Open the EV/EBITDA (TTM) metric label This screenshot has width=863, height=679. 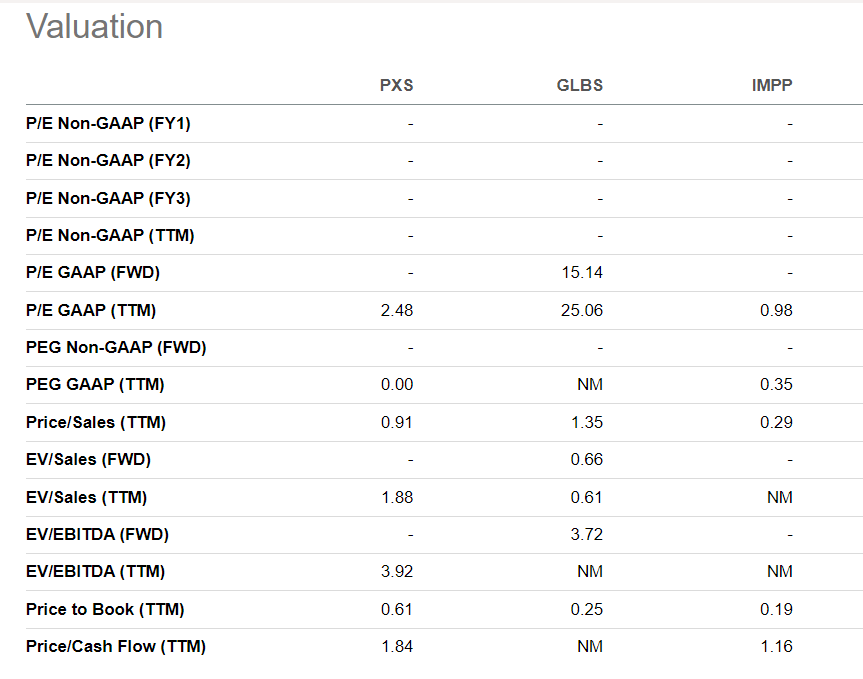96,572
